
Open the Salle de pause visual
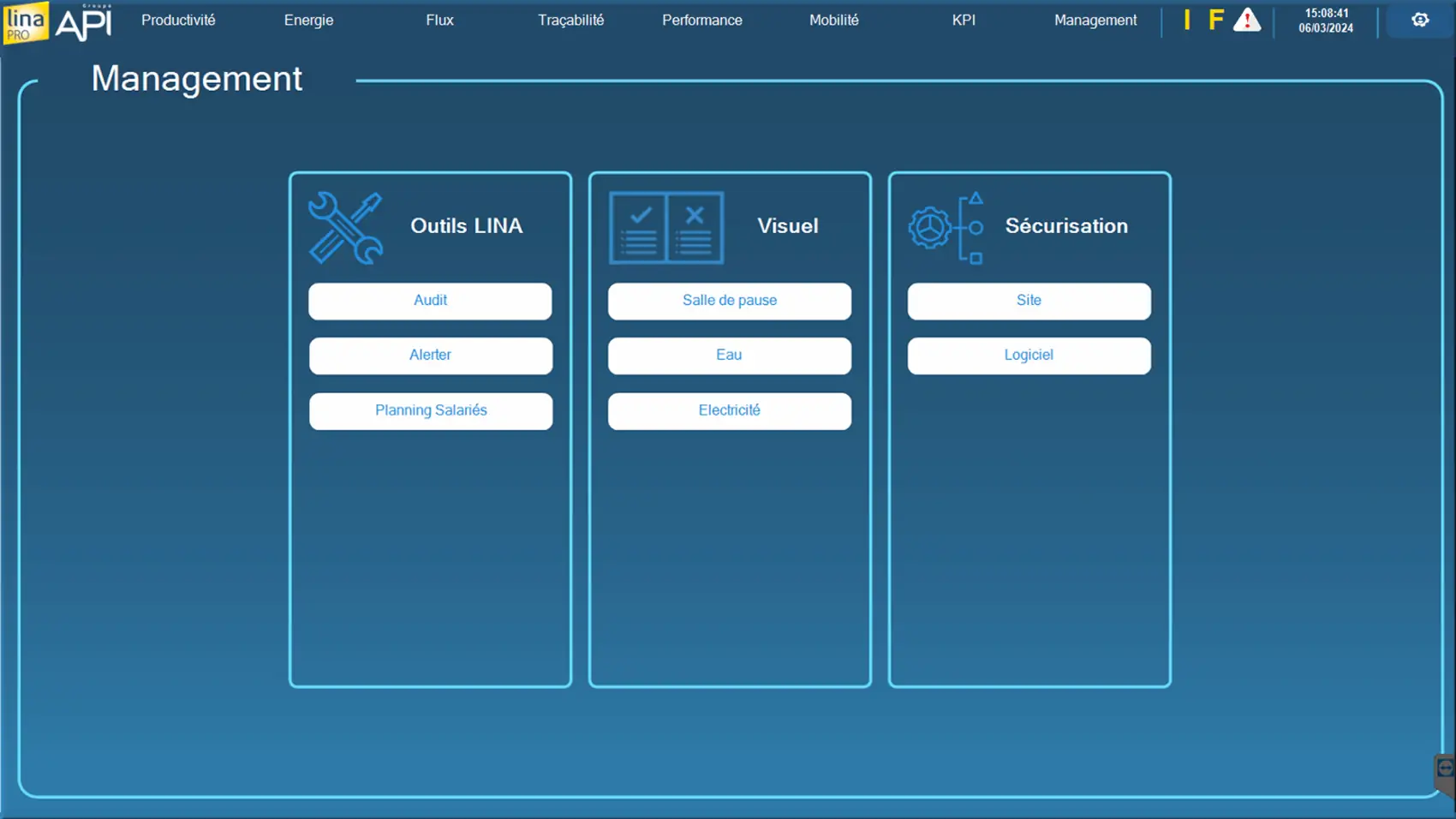click(729, 301)
